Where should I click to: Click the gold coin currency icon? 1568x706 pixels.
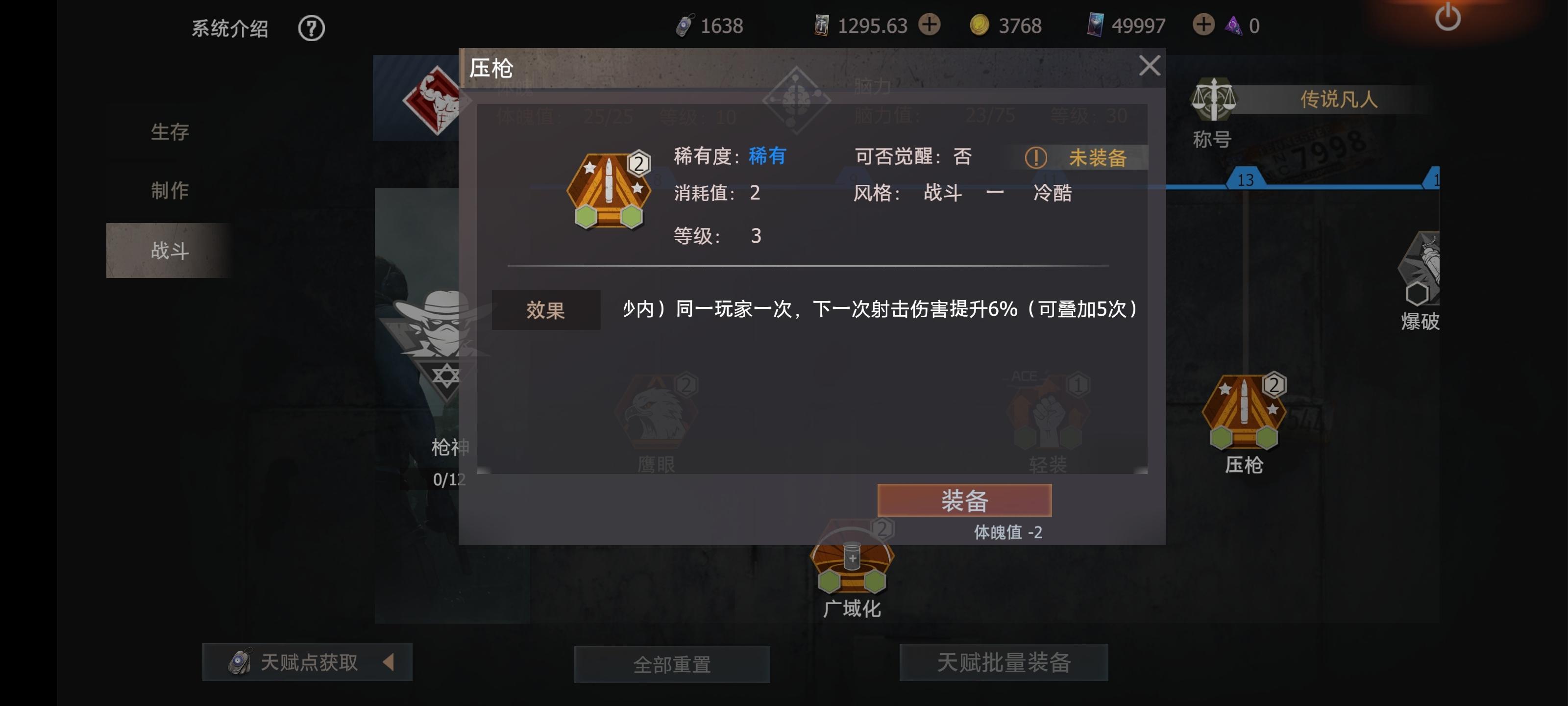979,25
